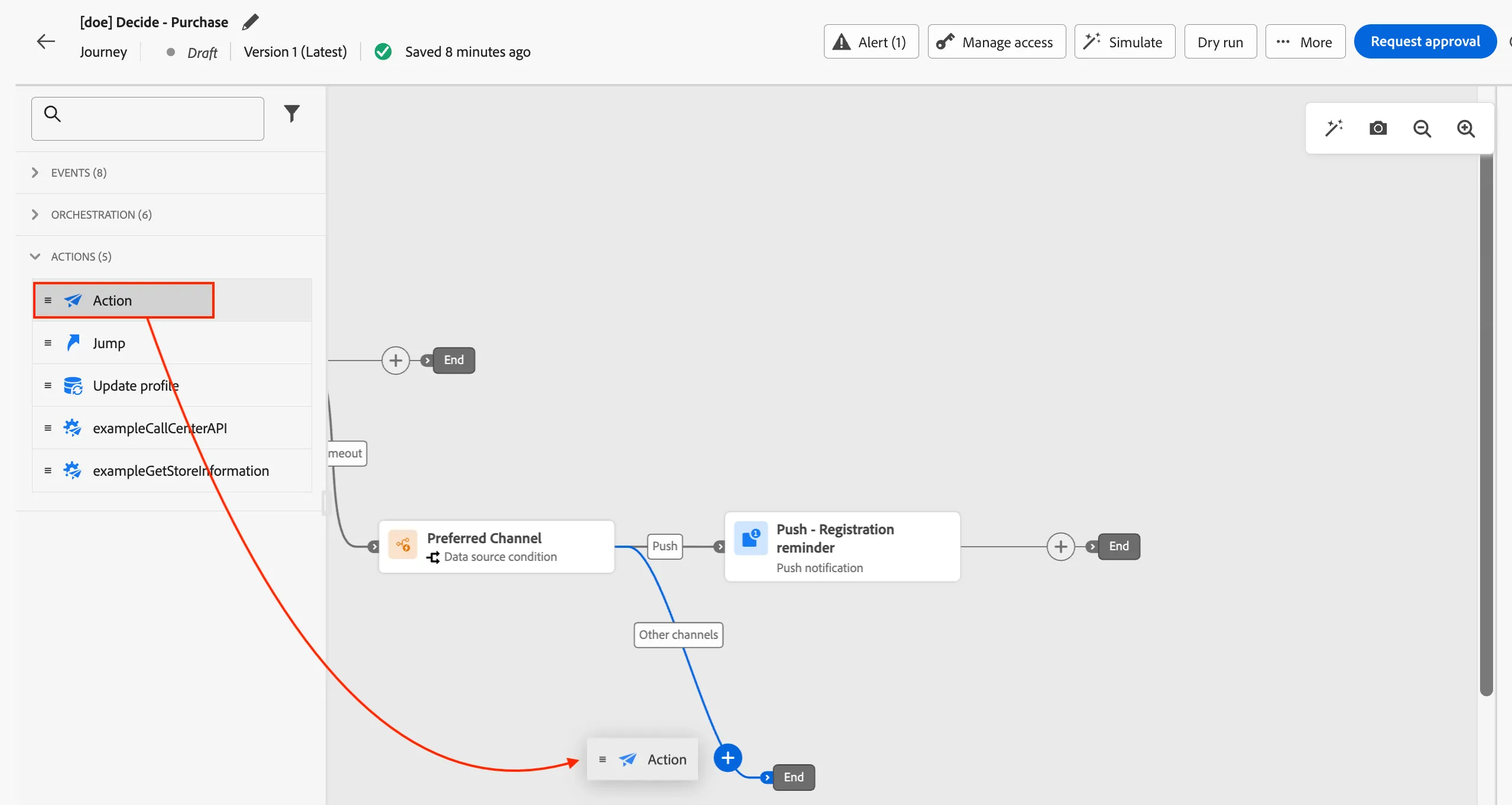Select the End node on Other channels path
This screenshot has height=805, width=1512.
(793, 777)
